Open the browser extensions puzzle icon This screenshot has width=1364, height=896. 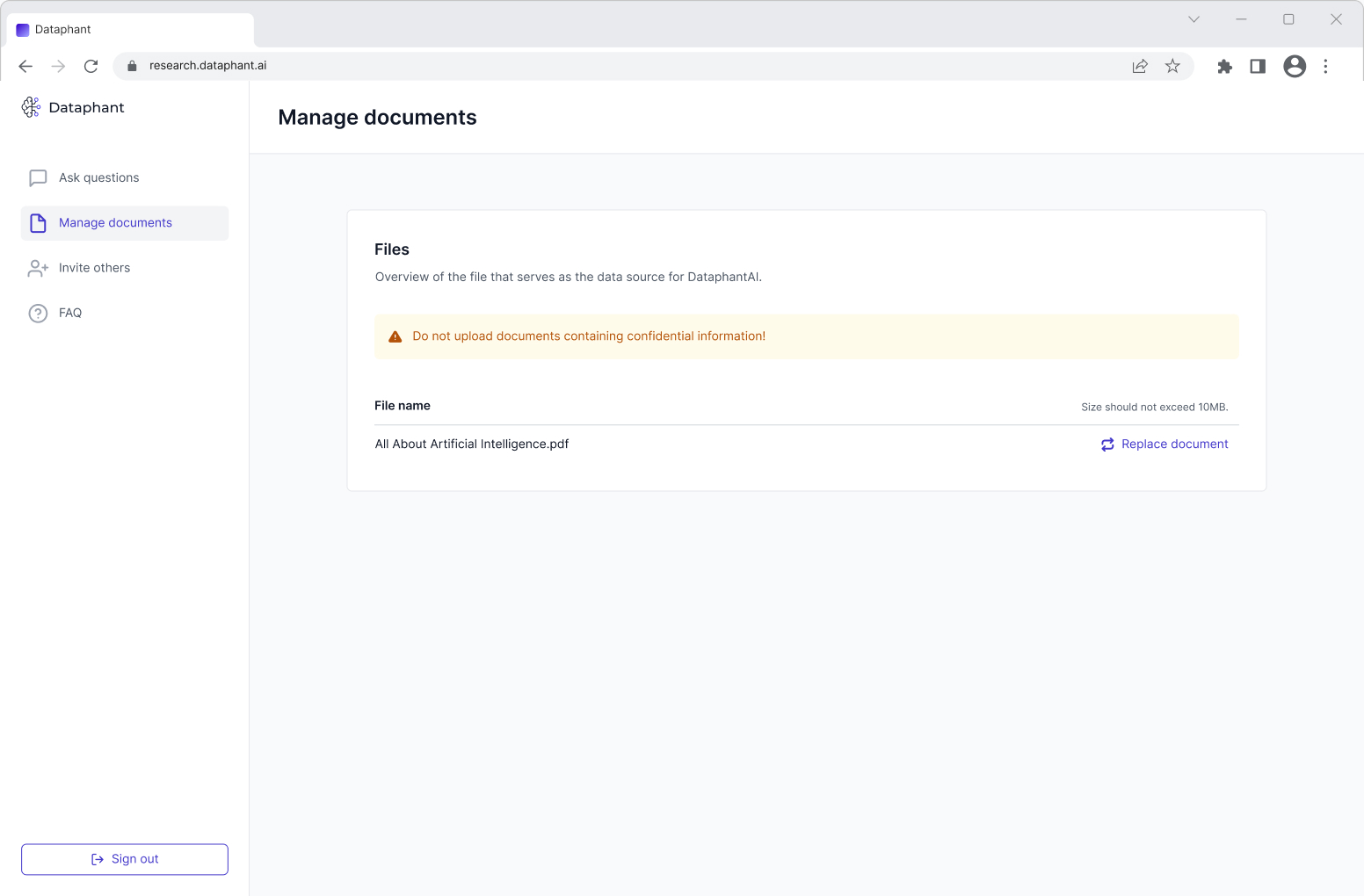(1225, 66)
